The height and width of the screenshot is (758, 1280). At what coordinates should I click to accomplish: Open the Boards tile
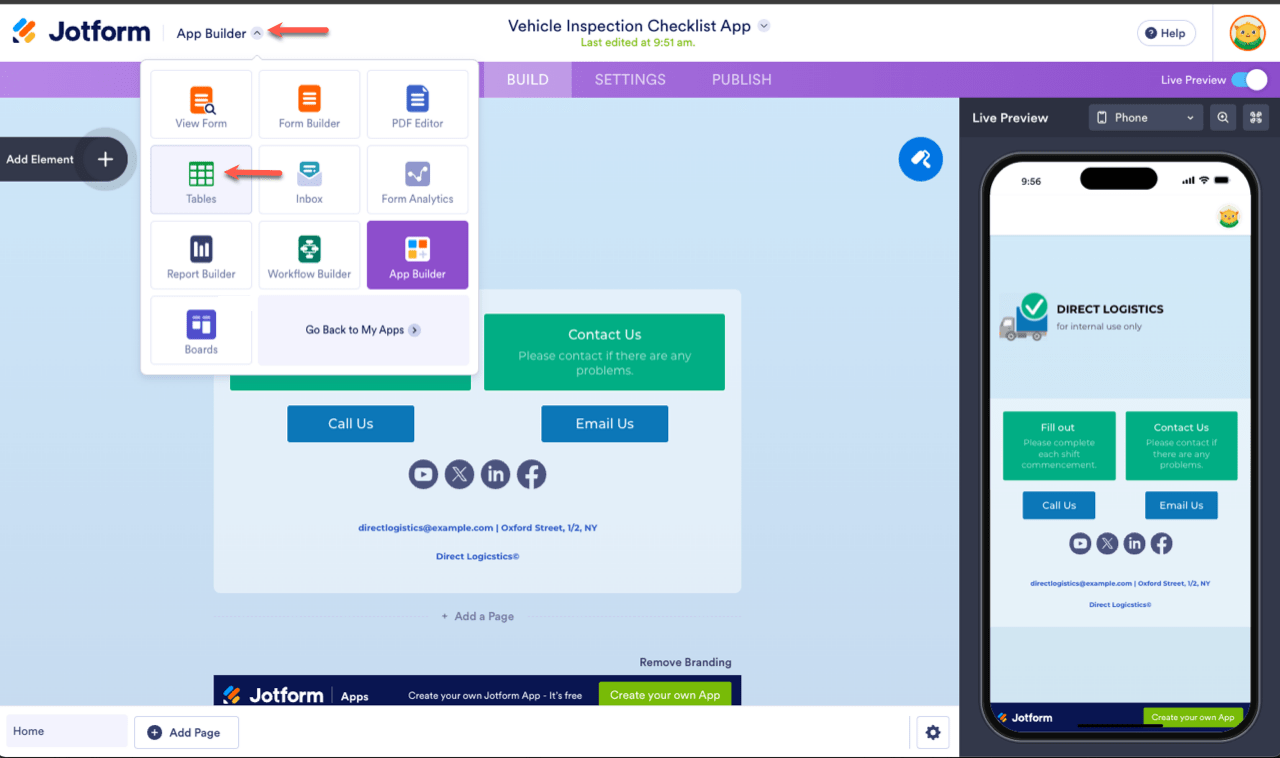pyautogui.click(x=201, y=330)
